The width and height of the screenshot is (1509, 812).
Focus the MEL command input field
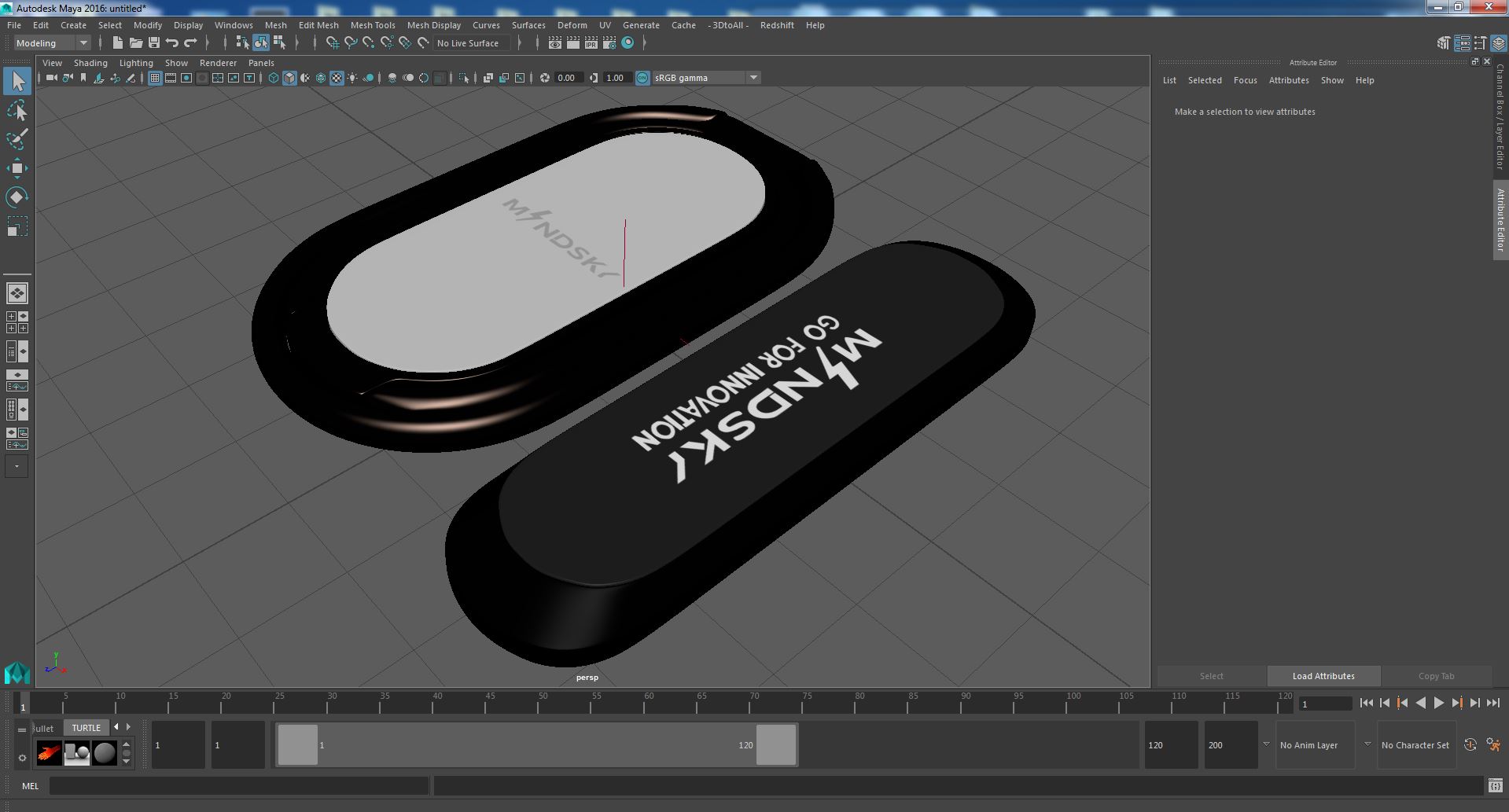pyautogui.click(x=239, y=786)
